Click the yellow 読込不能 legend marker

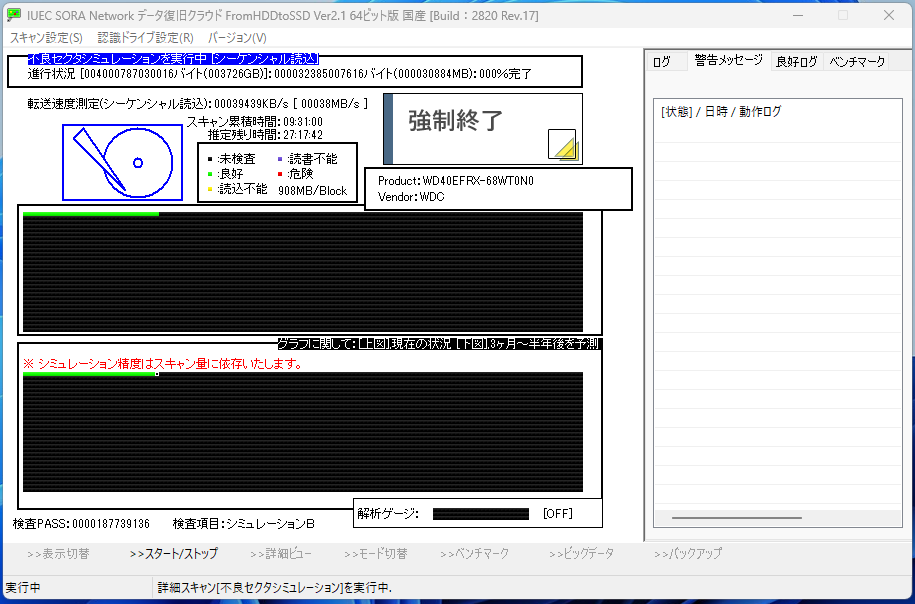pyautogui.click(x=209, y=190)
